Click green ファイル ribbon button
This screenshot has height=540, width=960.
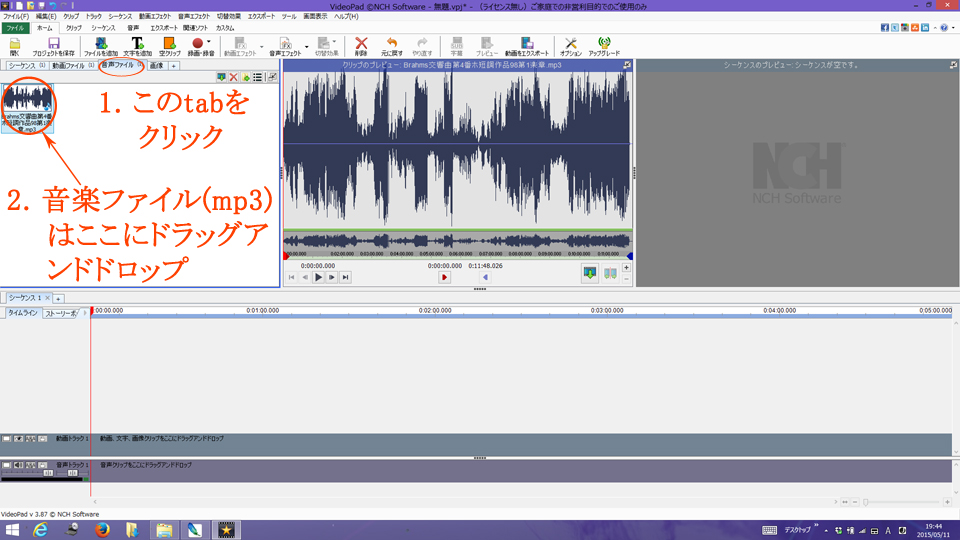pos(15,28)
